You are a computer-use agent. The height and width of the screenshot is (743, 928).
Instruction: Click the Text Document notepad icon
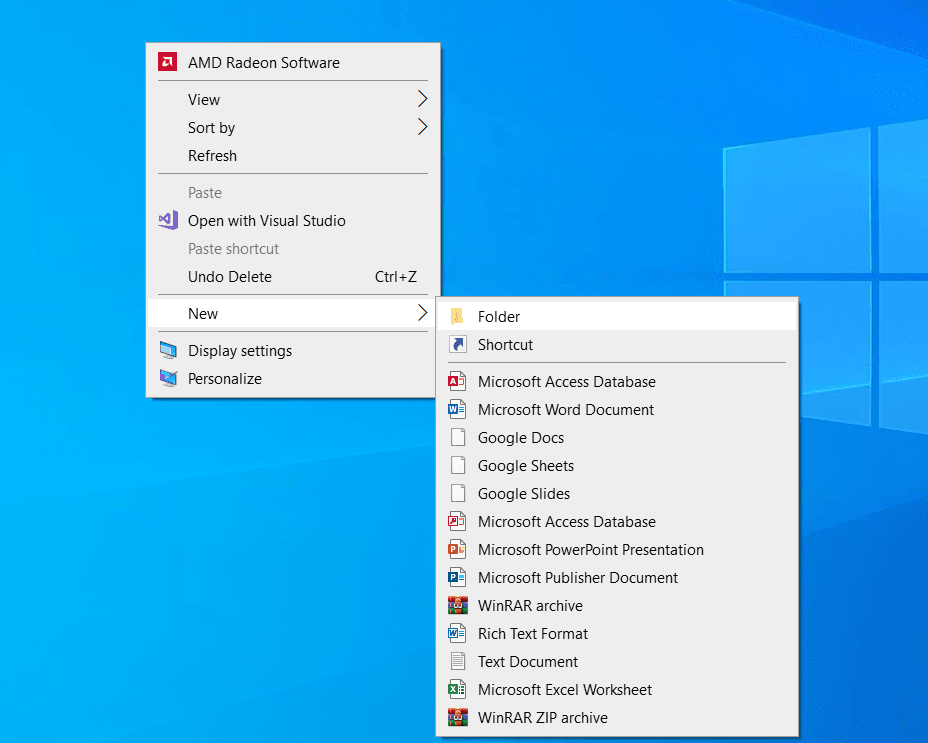[x=457, y=661]
